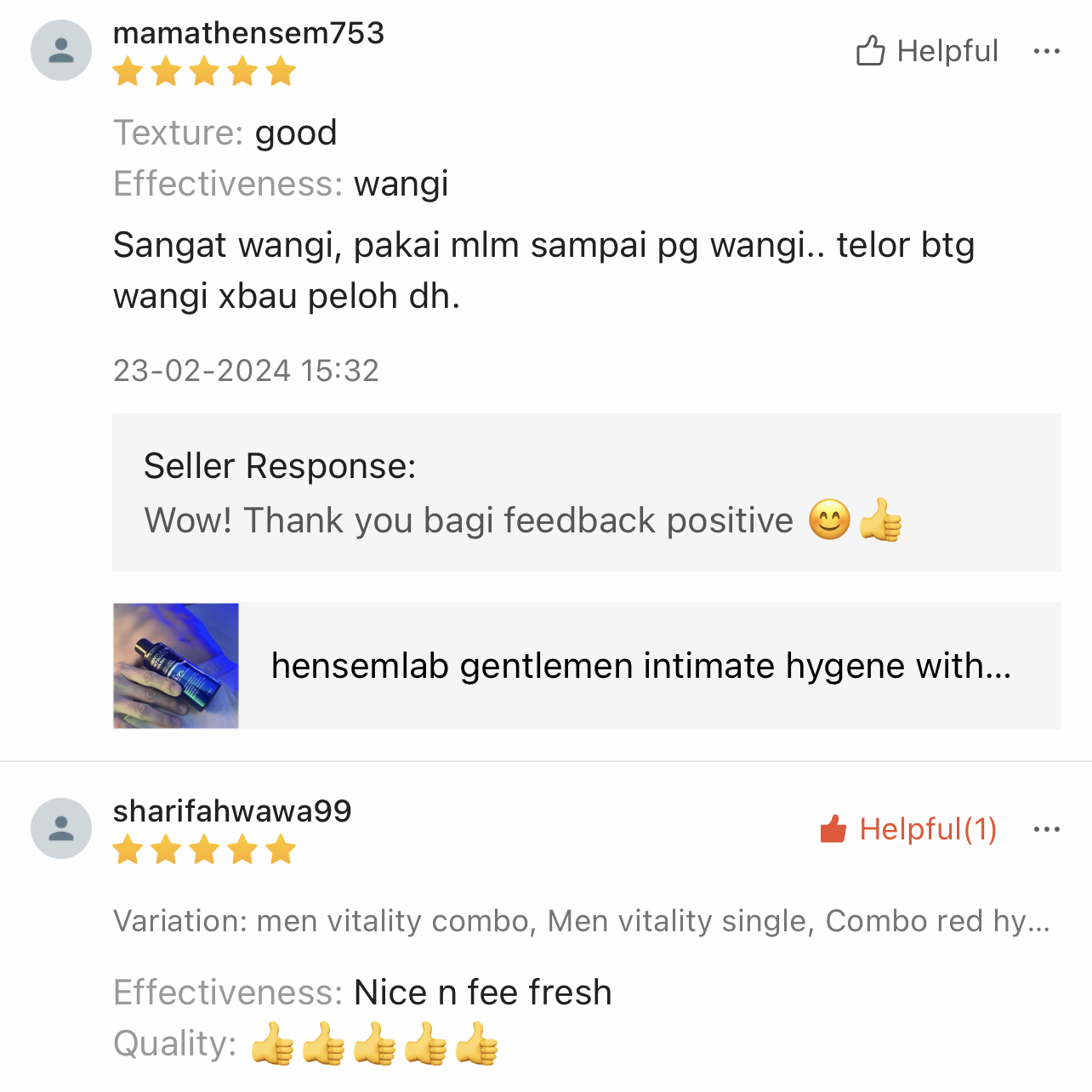Click the smiley emoji in seller response
The width and height of the screenshot is (1092, 1092).
[829, 520]
